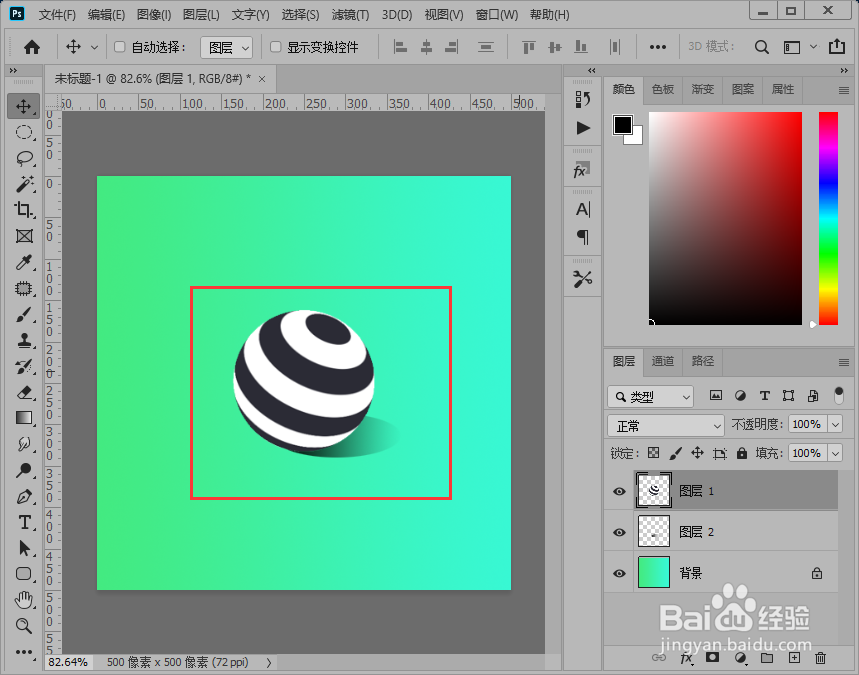Hide 图层 1 via its eye icon
Screen dimensions: 859x675
click(x=620, y=491)
